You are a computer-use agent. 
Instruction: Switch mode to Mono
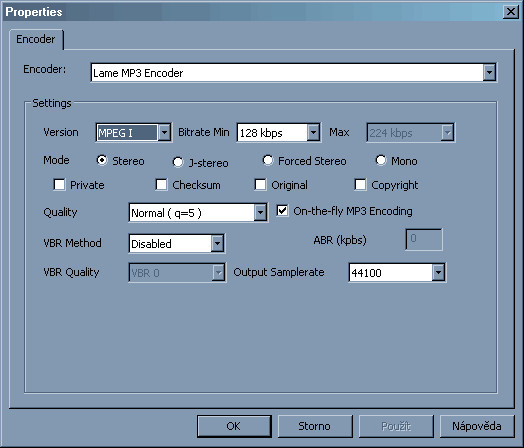point(381,161)
